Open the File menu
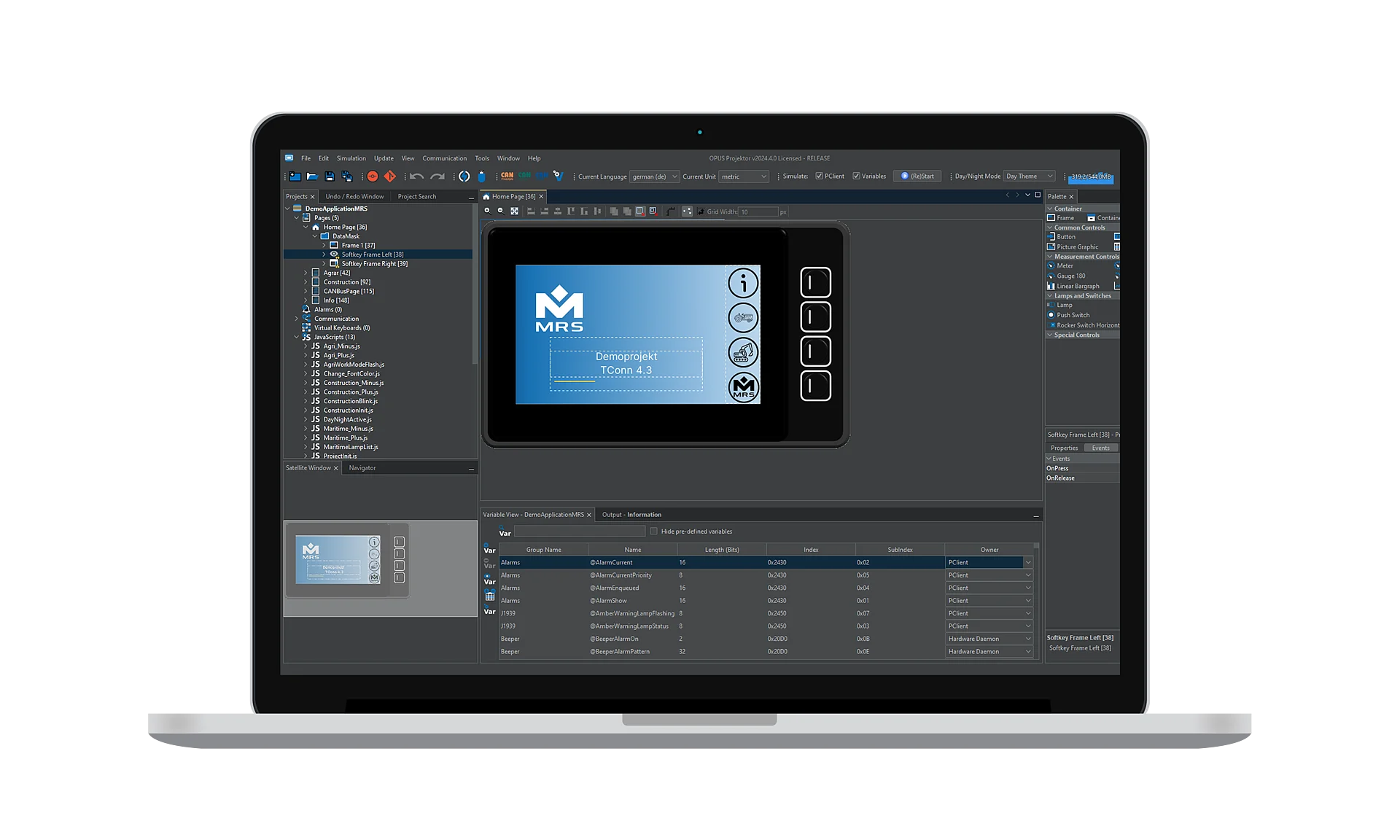The image size is (1400, 840). pos(306,158)
